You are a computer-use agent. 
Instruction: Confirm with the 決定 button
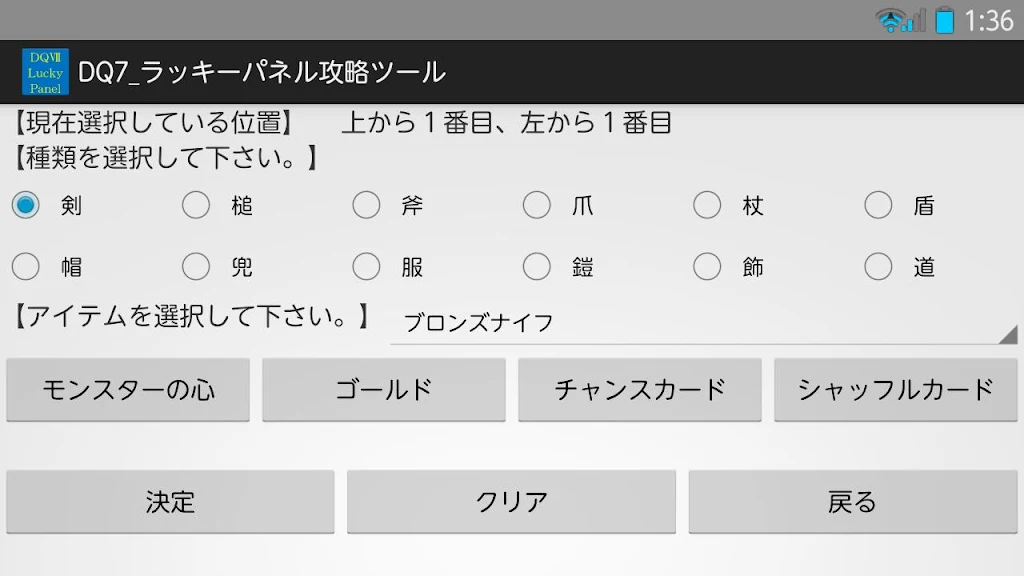coord(170,502)
